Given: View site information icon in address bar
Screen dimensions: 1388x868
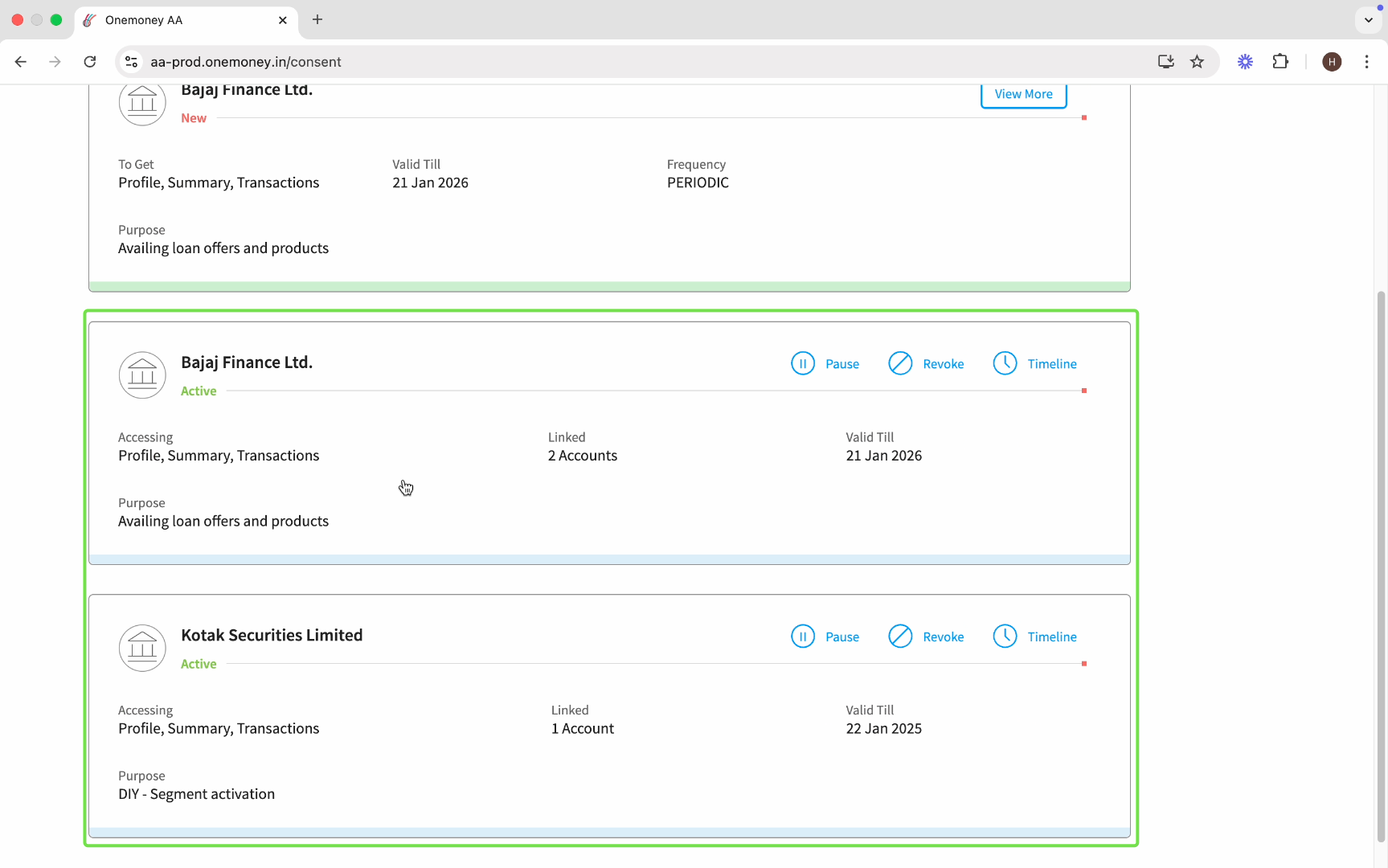Looking at the screenshot, I should [x=131, y=62].
